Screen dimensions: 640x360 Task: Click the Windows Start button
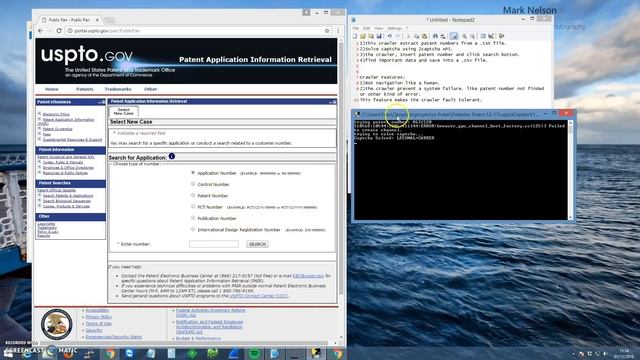8,353
